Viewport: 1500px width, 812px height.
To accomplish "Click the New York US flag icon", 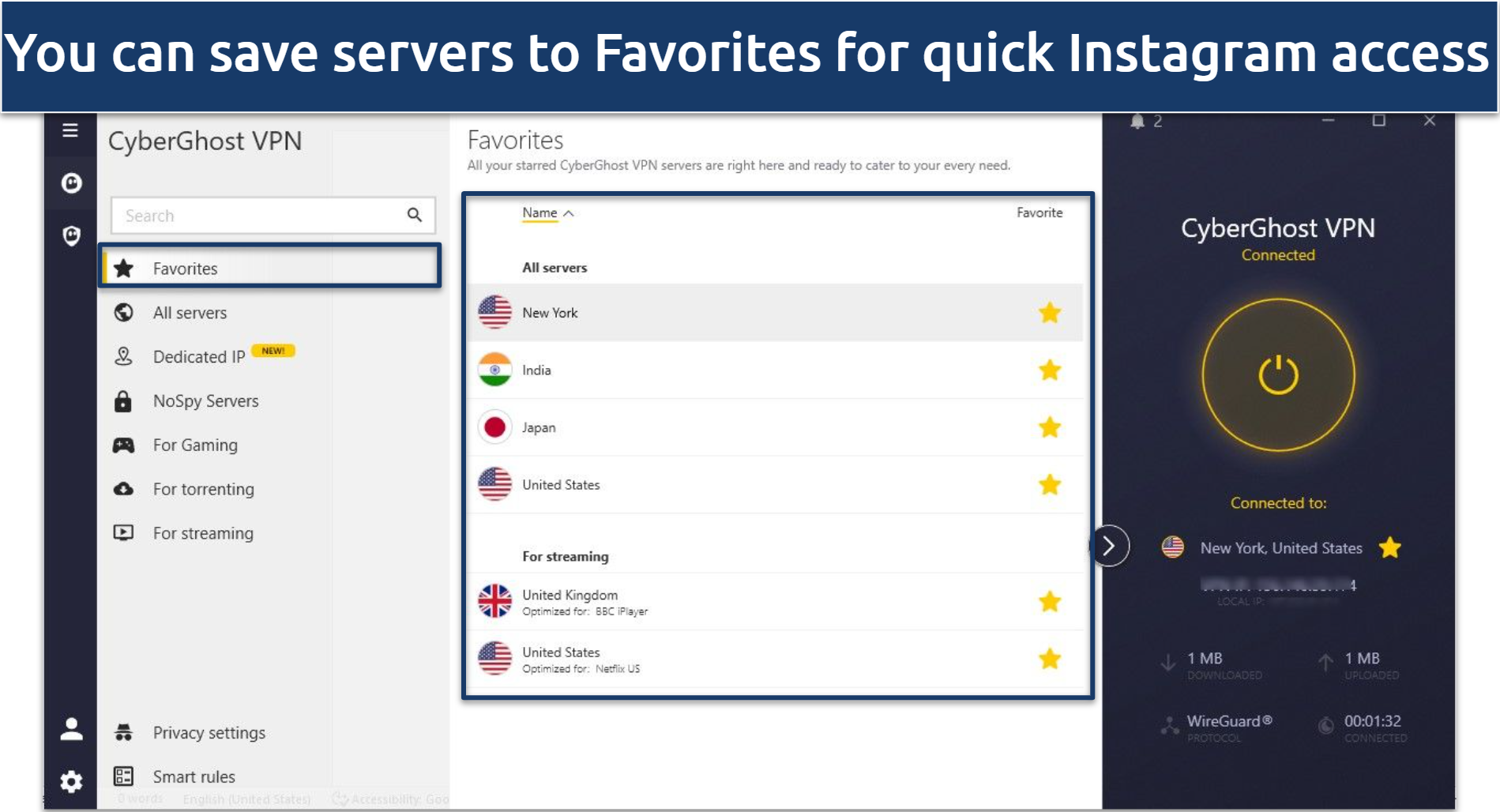I will (495, 313).
